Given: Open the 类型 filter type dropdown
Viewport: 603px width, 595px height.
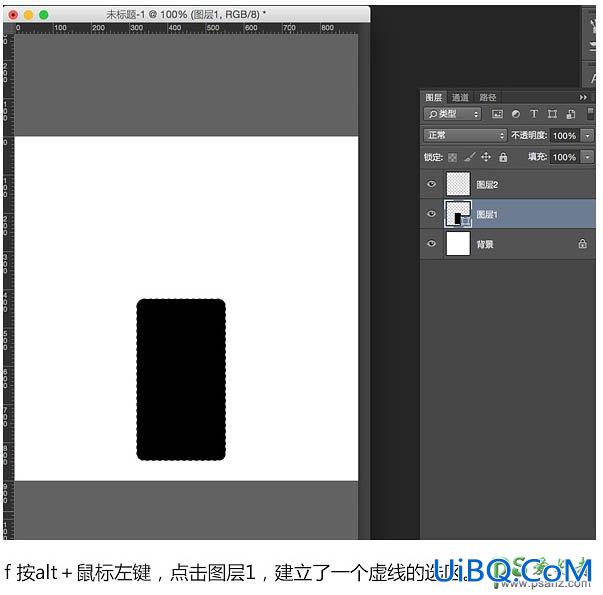Looking at the screenshot, I should click(453, 114).
